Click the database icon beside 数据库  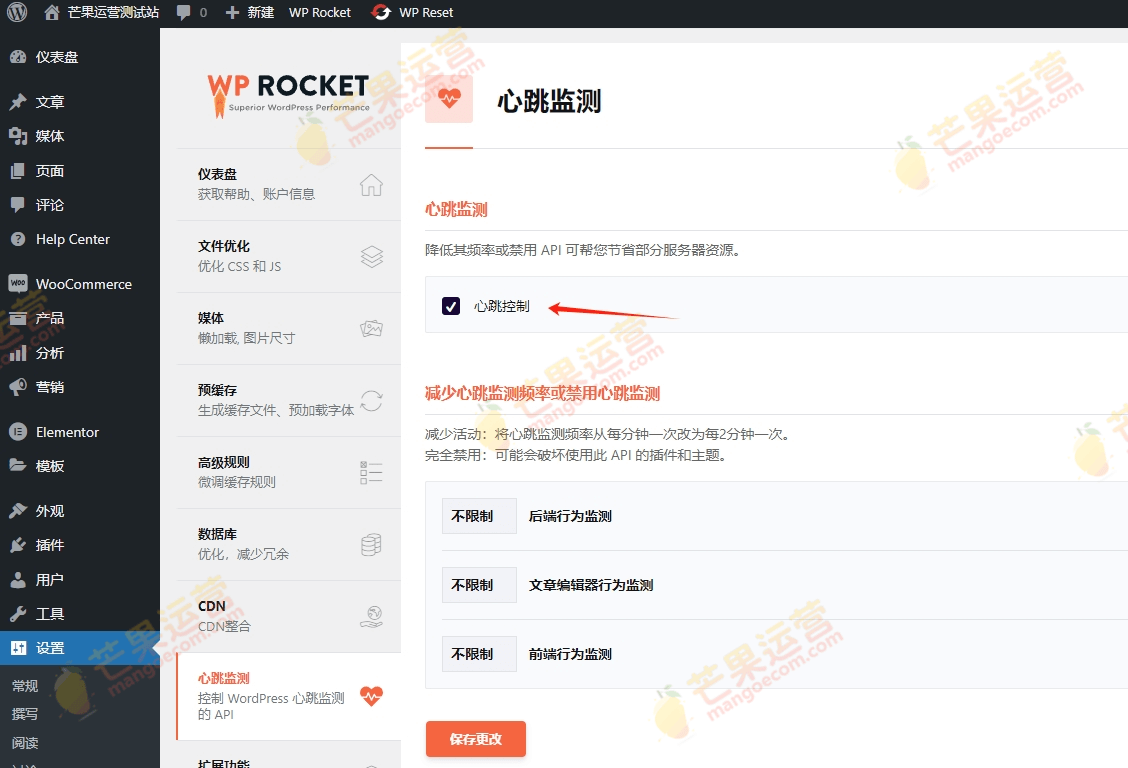[371, 545]
